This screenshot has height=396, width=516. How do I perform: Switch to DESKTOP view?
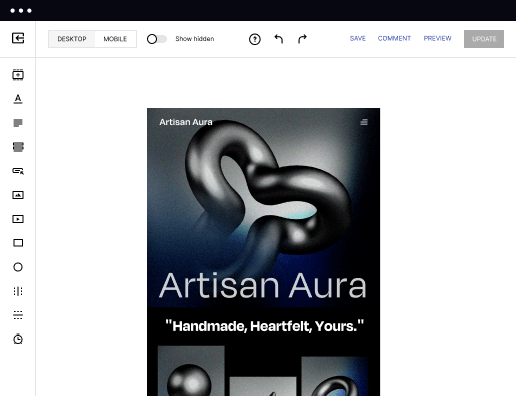click(x=72, y=39)
